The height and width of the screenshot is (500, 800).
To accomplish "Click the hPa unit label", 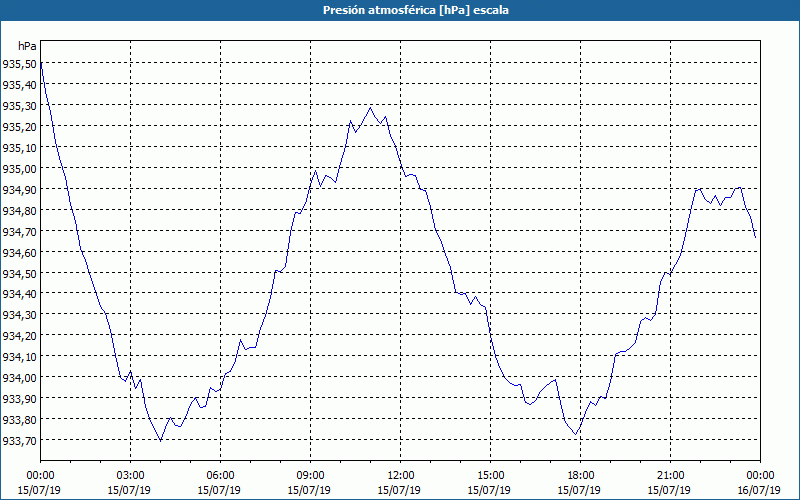I will tap(28, 46).
